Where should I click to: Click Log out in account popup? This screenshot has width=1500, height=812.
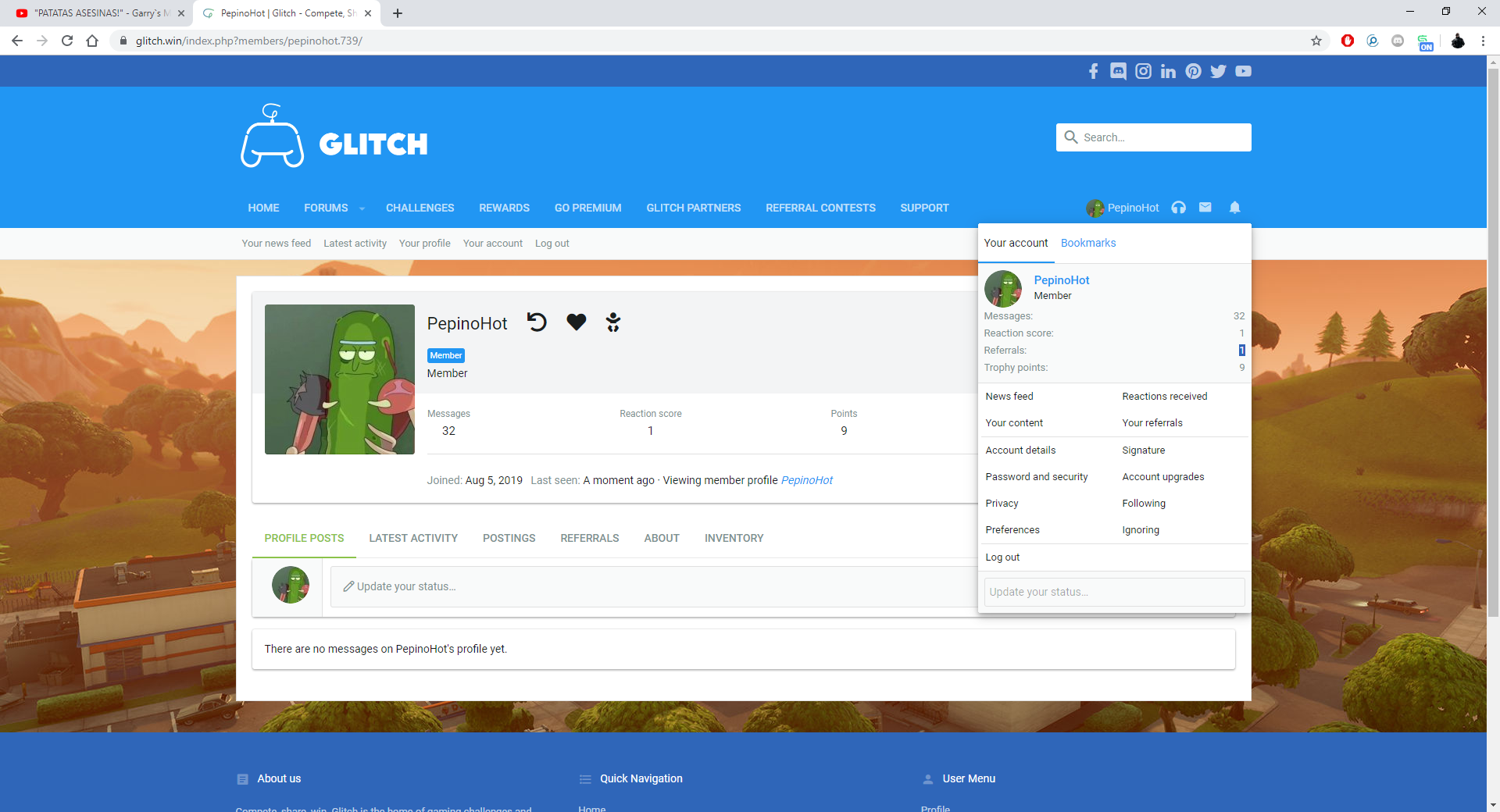[1002, 557]
